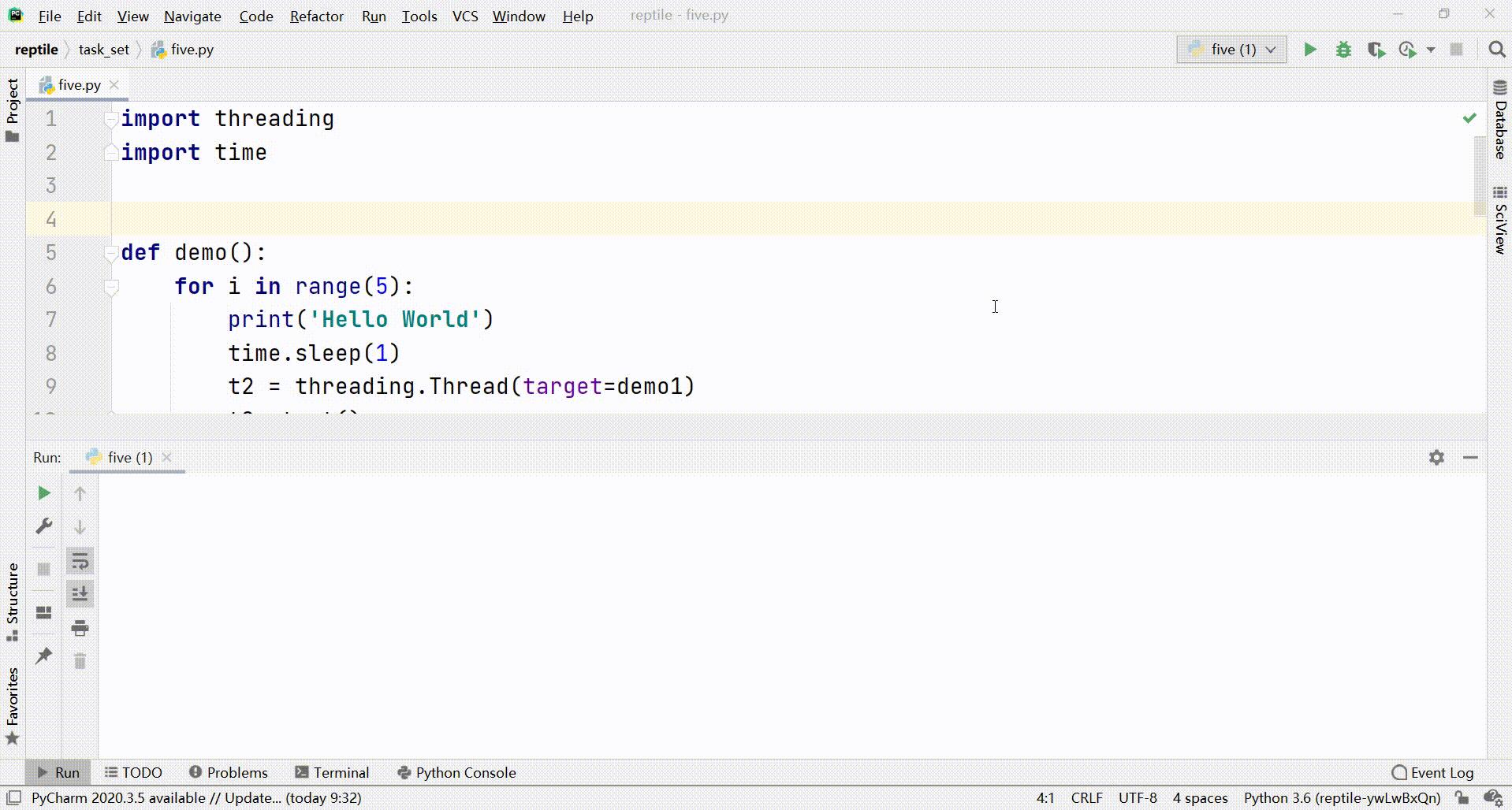
Task: Click the editor vertical scrollbar
Action: pyautogui.click(x=1480, y=176)
